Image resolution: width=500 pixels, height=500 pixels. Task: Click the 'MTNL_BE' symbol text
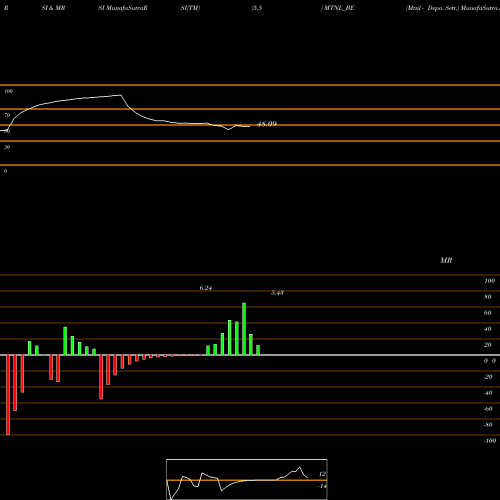pyautogui.click(x=339, y=8)
